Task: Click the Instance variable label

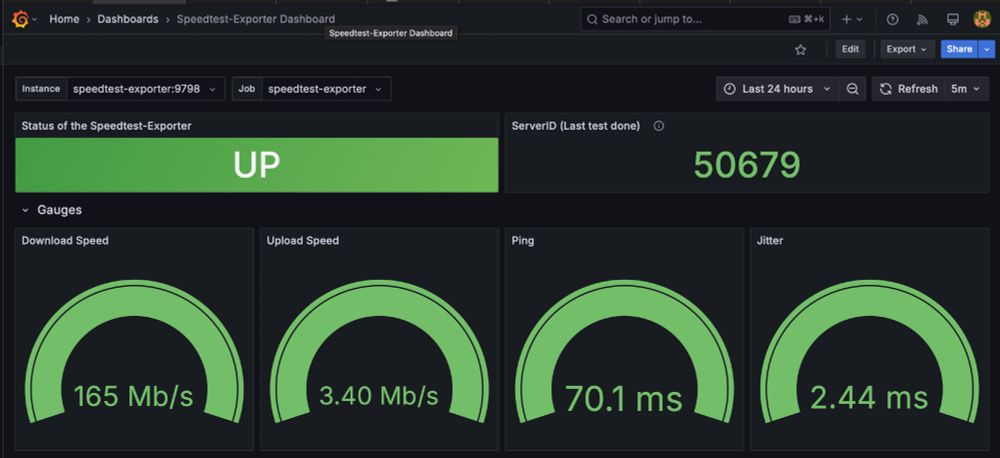Action: click(41, 89)
